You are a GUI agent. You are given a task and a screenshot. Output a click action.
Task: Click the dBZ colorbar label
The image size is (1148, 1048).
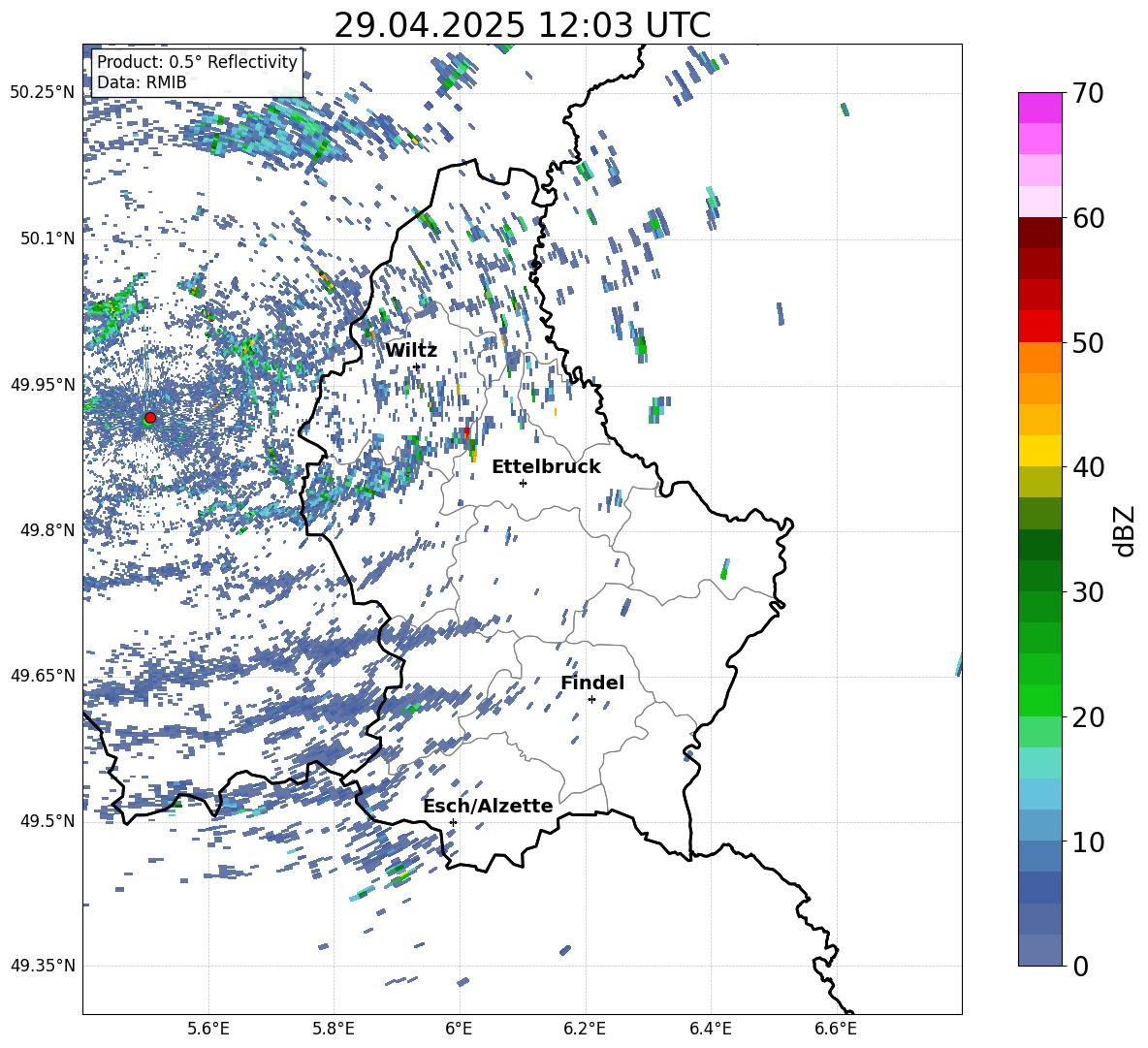pyautogui.click(x=1126, y=530)
